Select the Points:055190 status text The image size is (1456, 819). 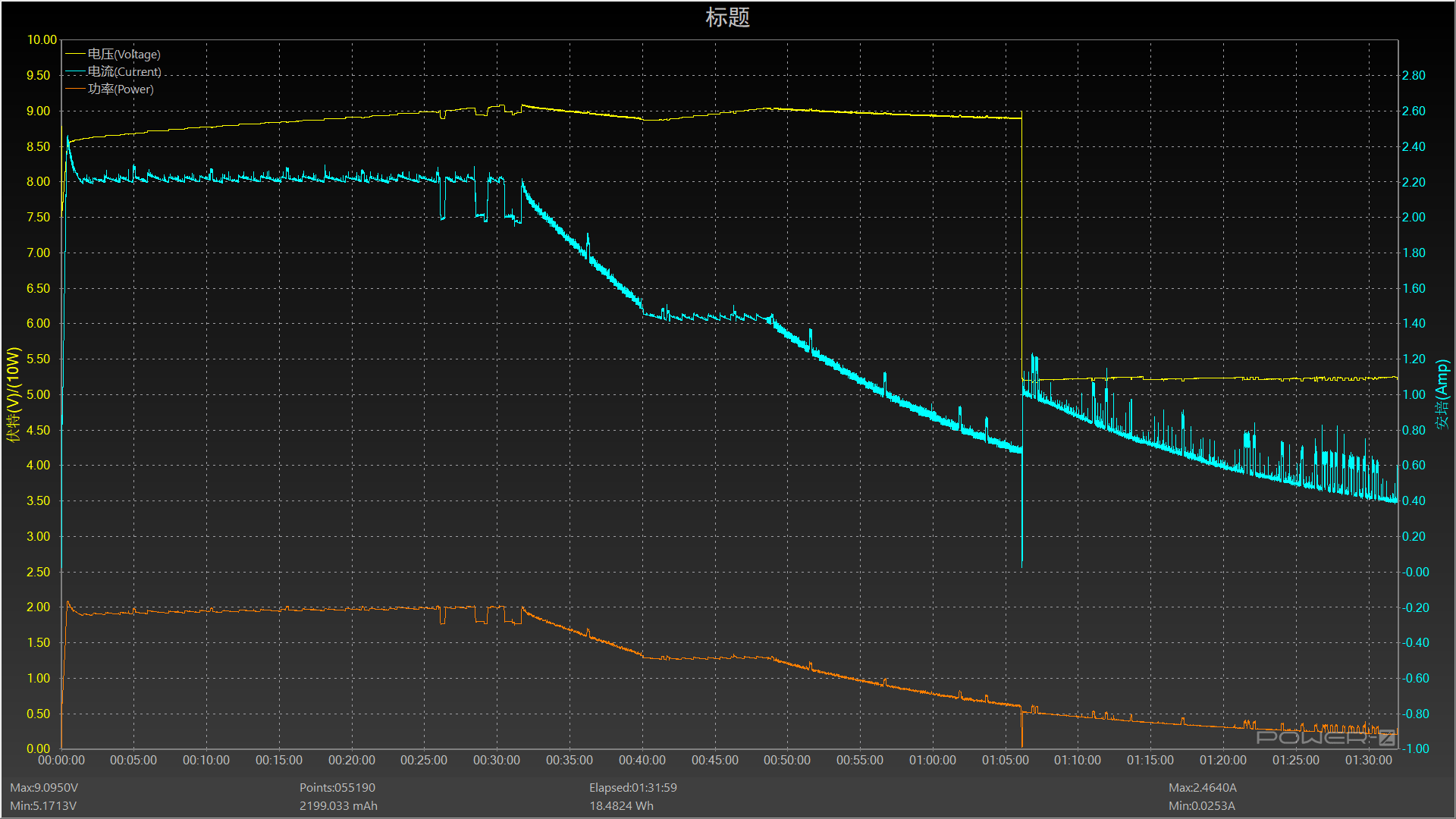tap(337, 788)
